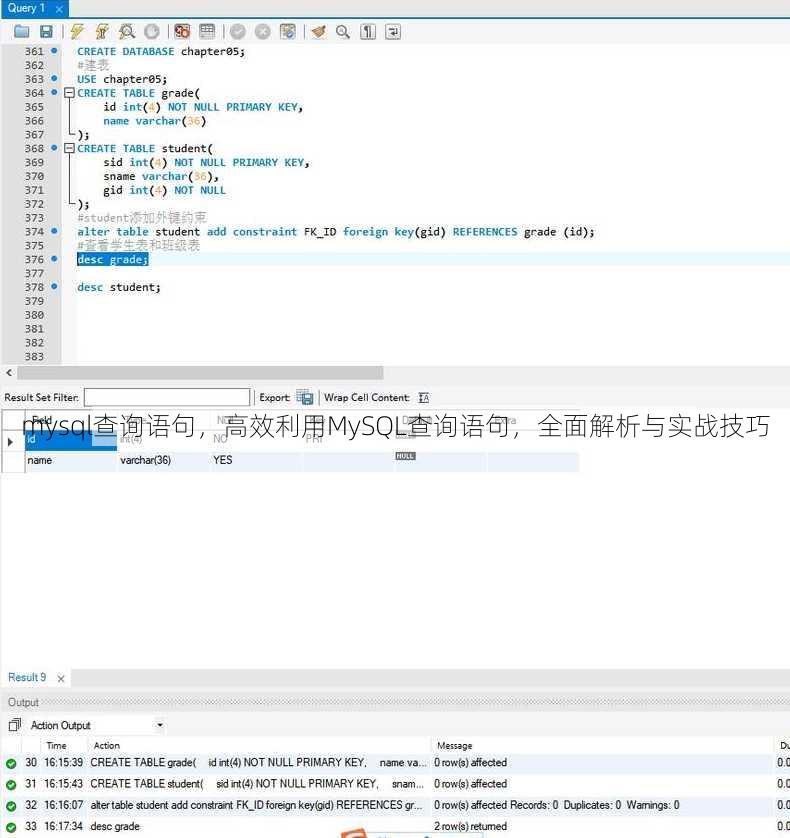Click the statement marker dot on line 378
The height and width of the screenshot is (838, 790).
coord(54,286)
